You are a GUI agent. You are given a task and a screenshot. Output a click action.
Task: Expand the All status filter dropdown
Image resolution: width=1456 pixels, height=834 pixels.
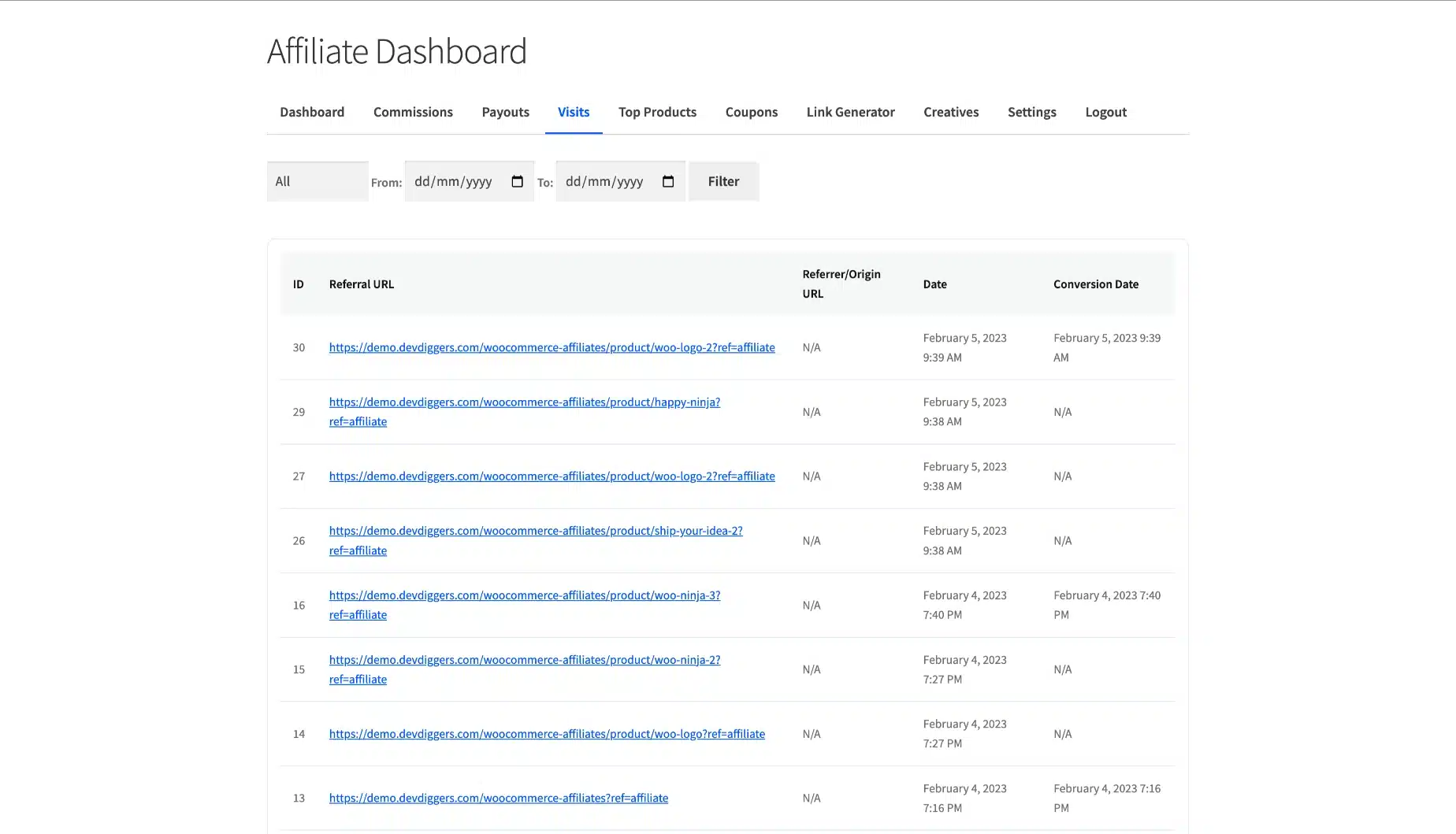click(318, 182)
